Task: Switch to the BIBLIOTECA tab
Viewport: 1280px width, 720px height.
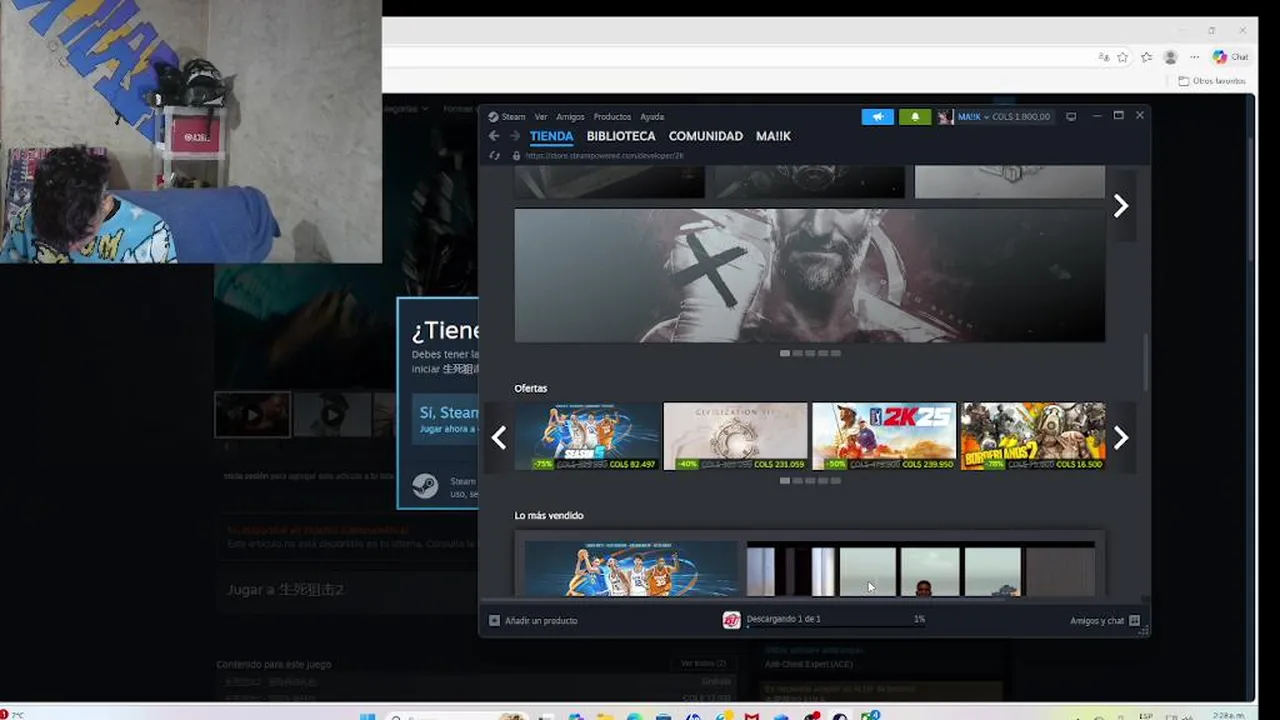Action: [621, 136]
